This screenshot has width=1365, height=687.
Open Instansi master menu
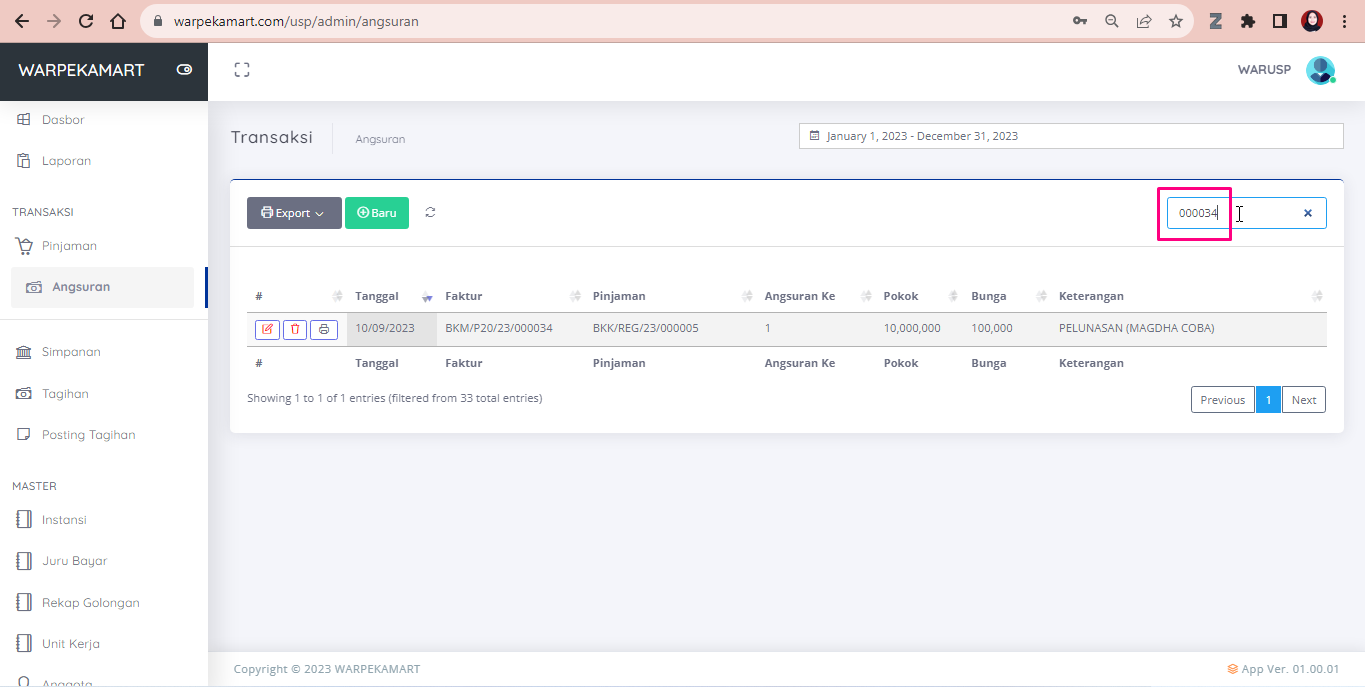pos(64,520)
